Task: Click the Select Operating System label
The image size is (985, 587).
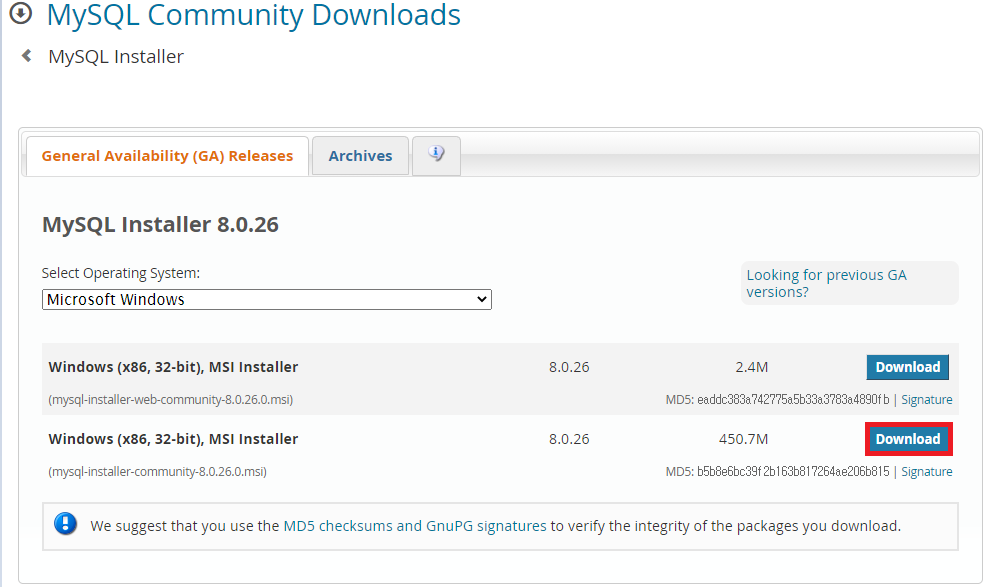Action: tap(121, 273)
